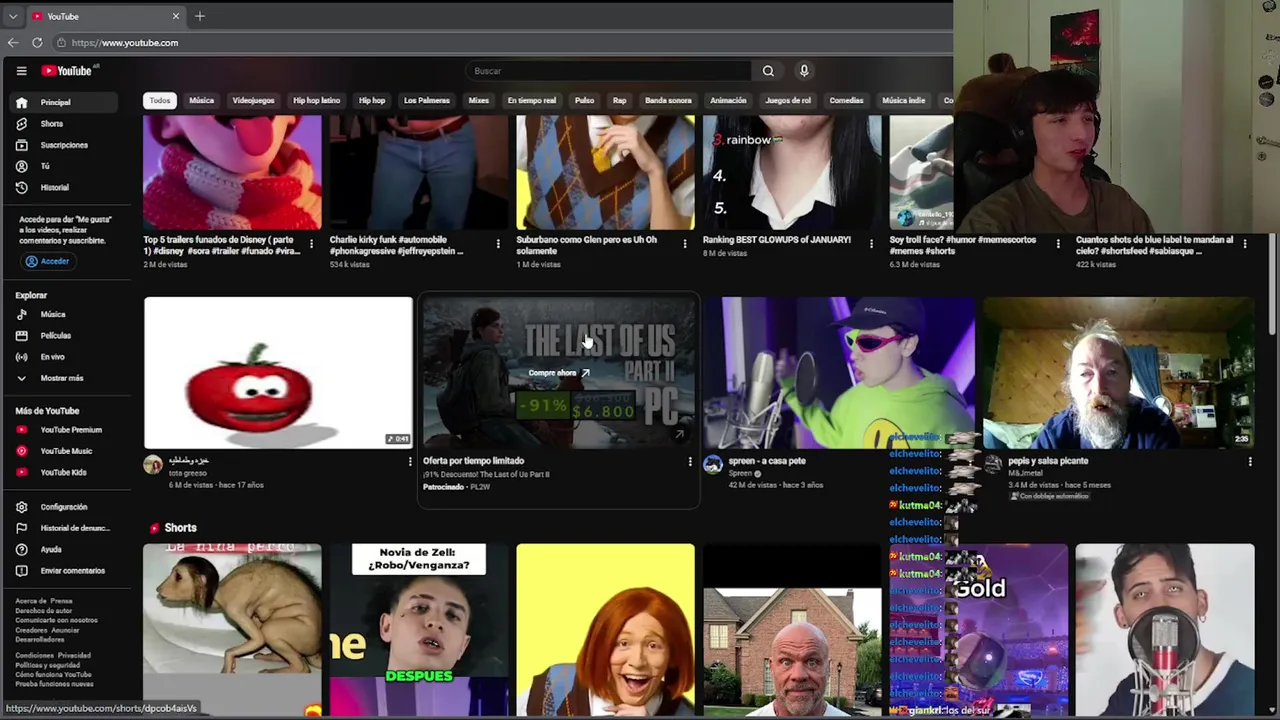Select the Animación filter chip

[728, 100]
